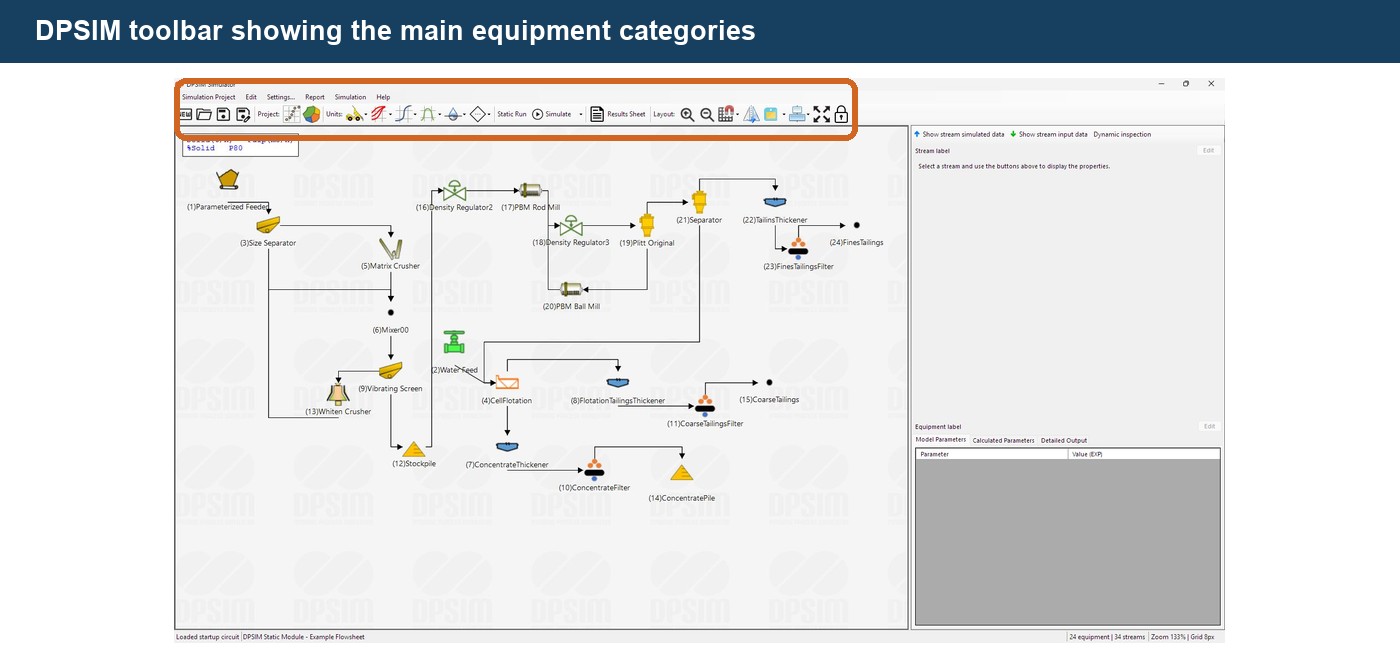Switch to the Calculated Parameters tab
1400x650 pixels.
(x=1003, y=440)
